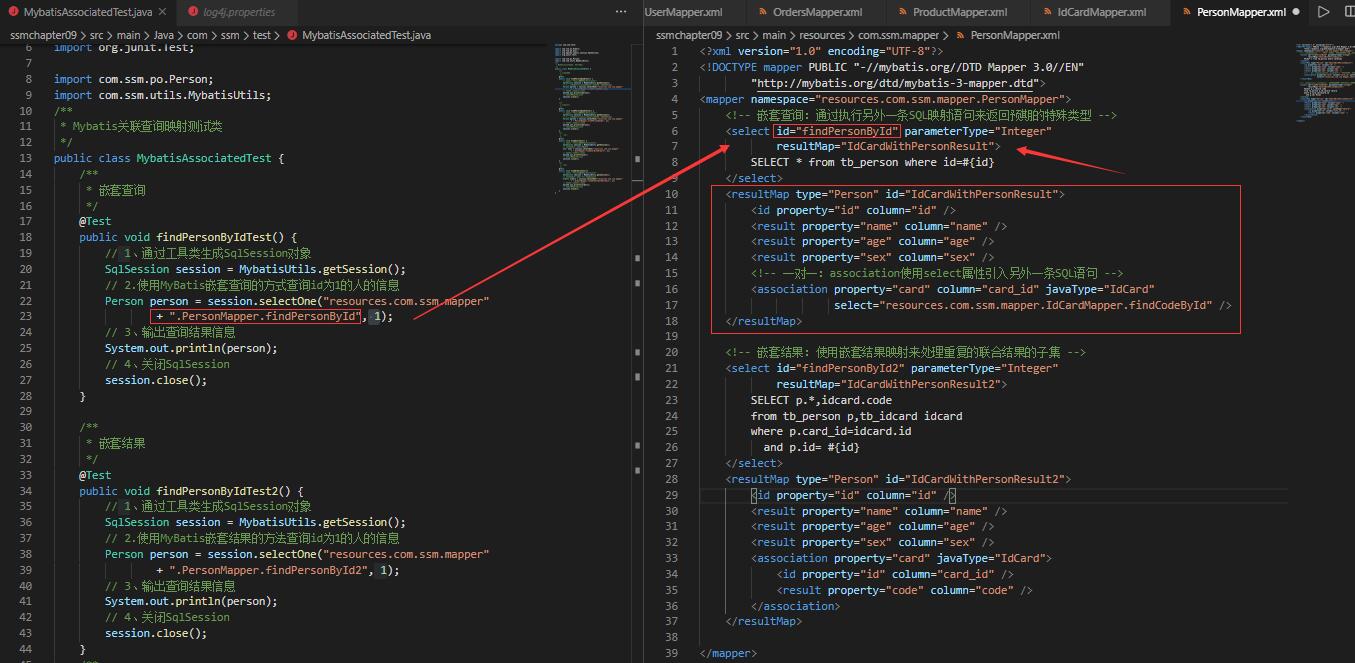Screen dimensions: 1355x663
Task: Click Java file icon in left breadcrumb
Action: point(292,35)
